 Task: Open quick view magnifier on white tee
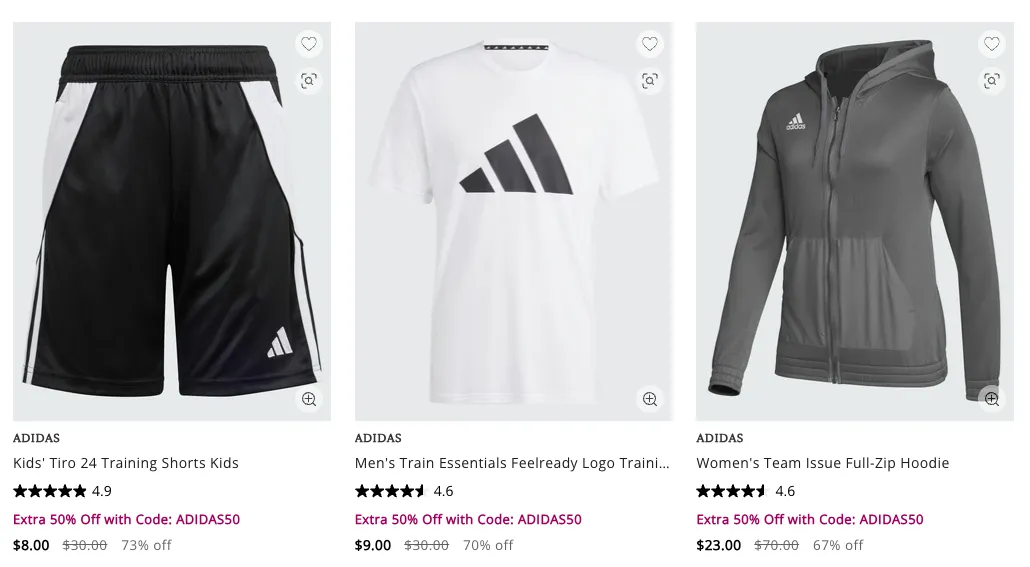pos(650,399)
